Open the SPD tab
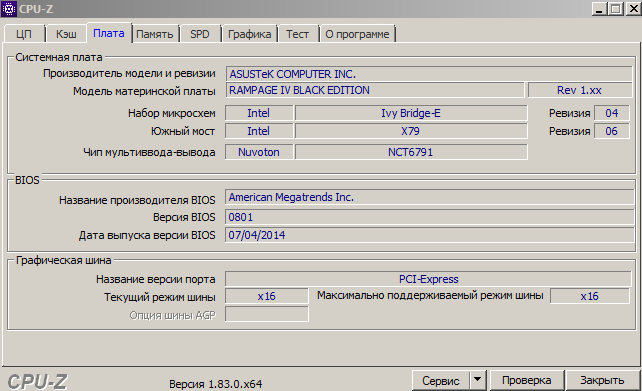Viewport: 642px width, 391px height. pyautogui.click(x=200, y=34)
